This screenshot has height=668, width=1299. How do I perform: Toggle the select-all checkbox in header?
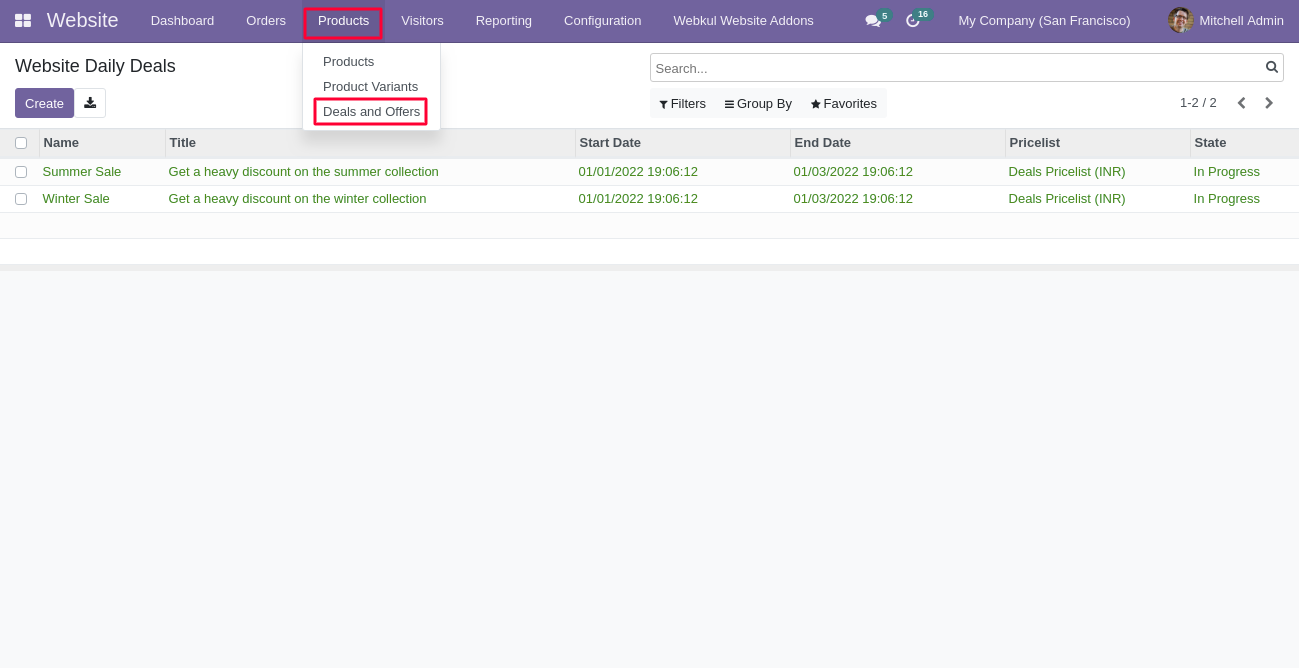21,143
